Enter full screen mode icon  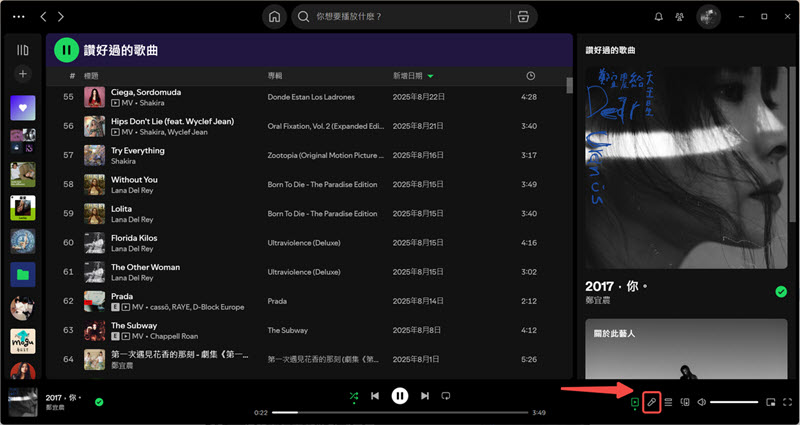(787, 402)
